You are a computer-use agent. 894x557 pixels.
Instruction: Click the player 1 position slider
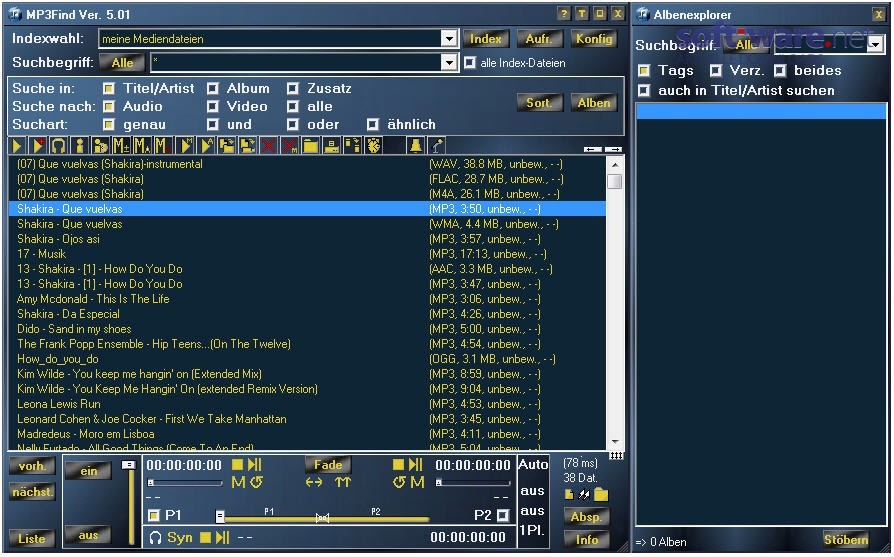pos(184,483)
